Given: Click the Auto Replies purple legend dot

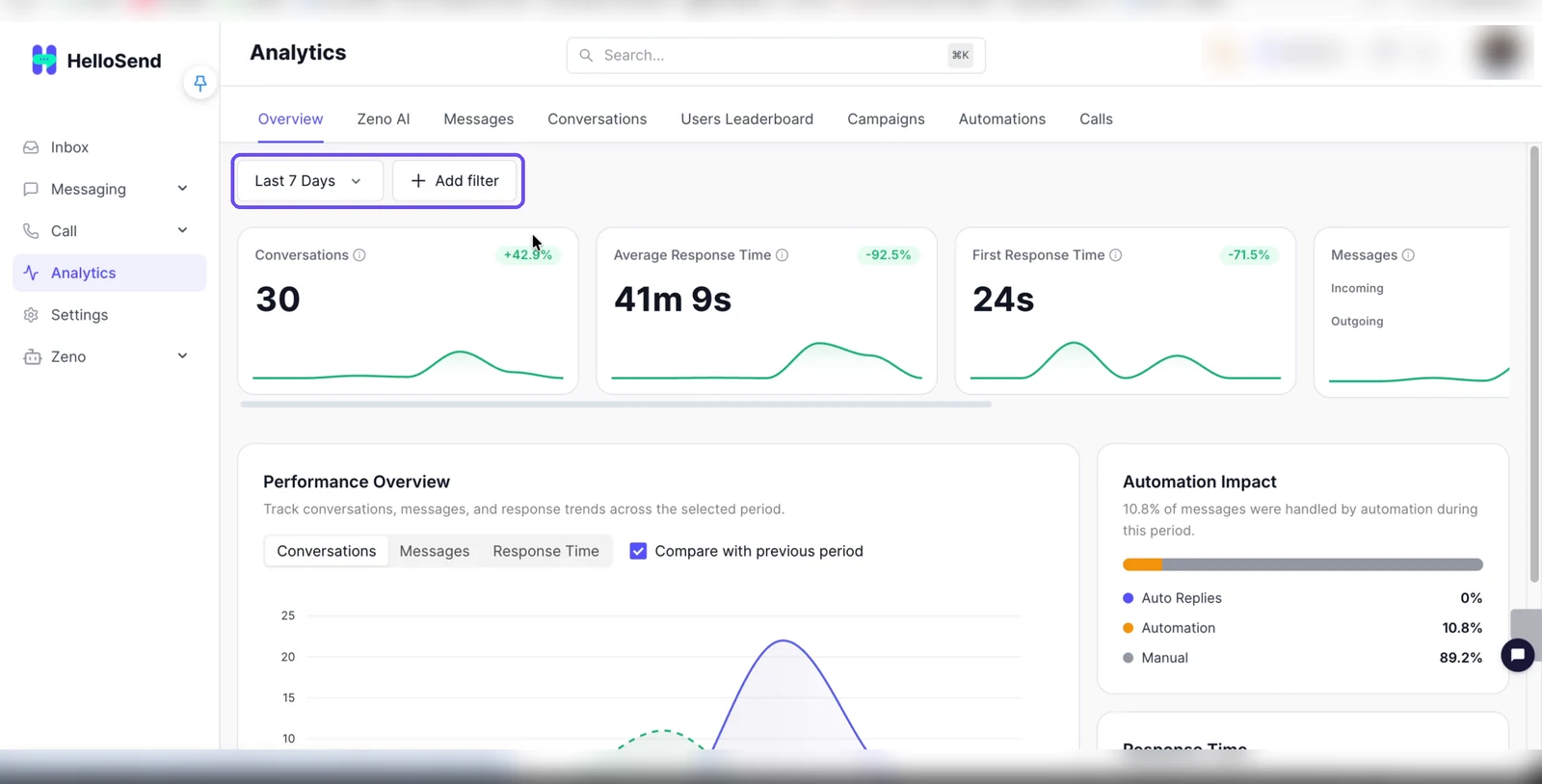Looking at the screenshot, I should (x=1129, y=598).
